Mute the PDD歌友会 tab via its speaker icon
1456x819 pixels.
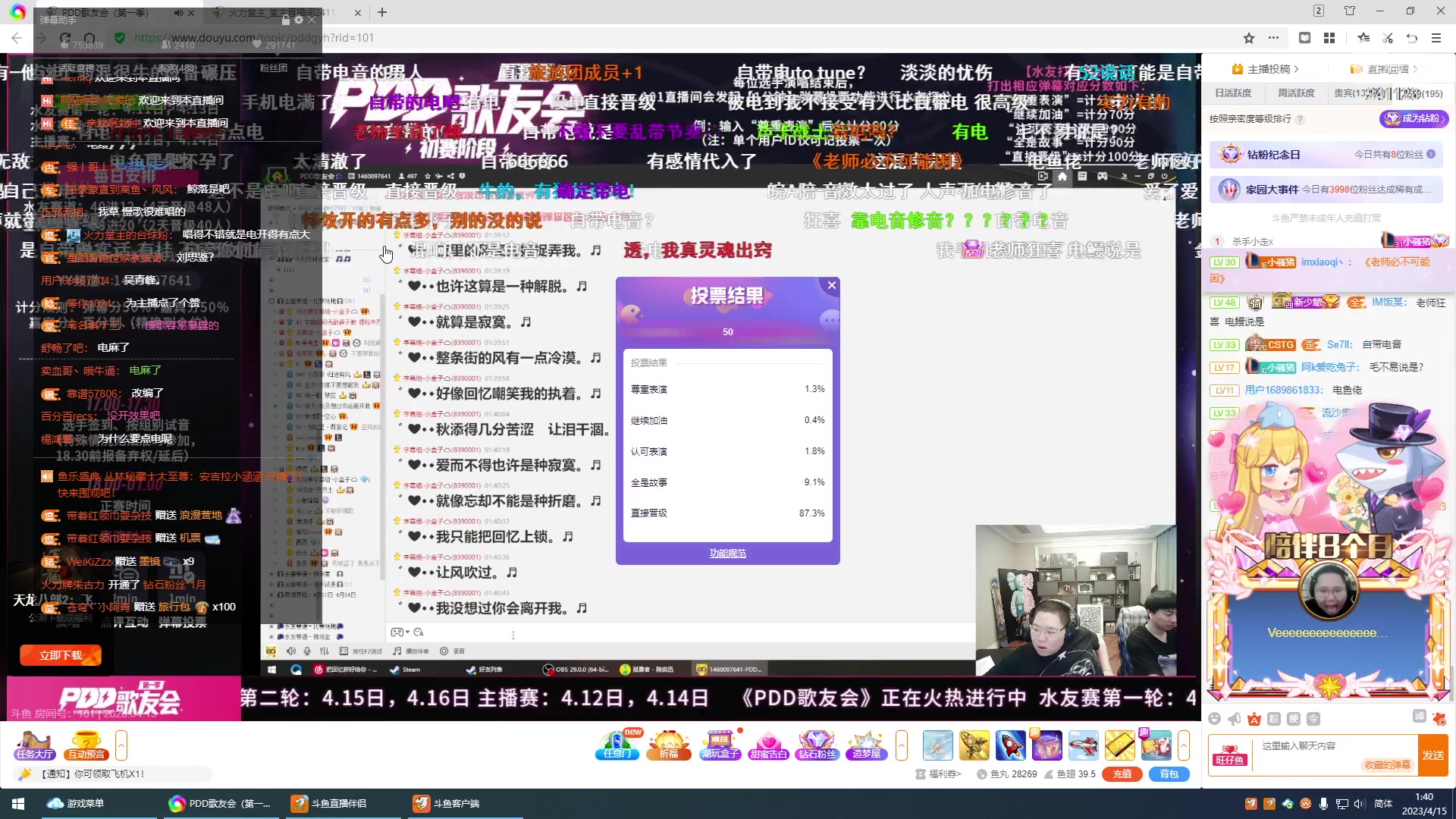(x=178, y=13)
